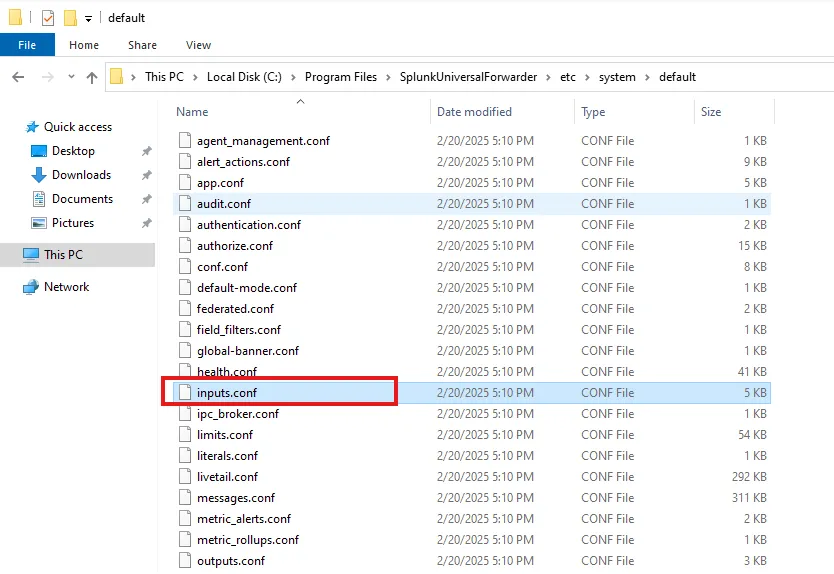Viewport: 834px width, 574px height.
Task: Select the inputs.conf file
Action: [226, 393]
